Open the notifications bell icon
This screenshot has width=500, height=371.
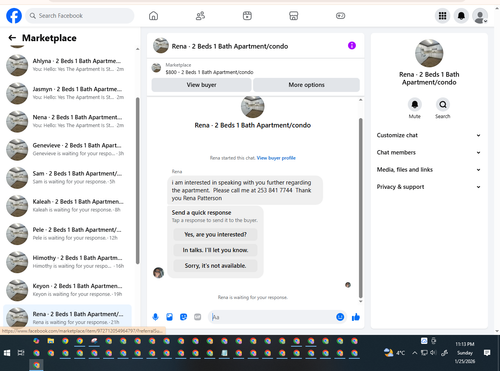pyautogui.click(x=461, y=16)
